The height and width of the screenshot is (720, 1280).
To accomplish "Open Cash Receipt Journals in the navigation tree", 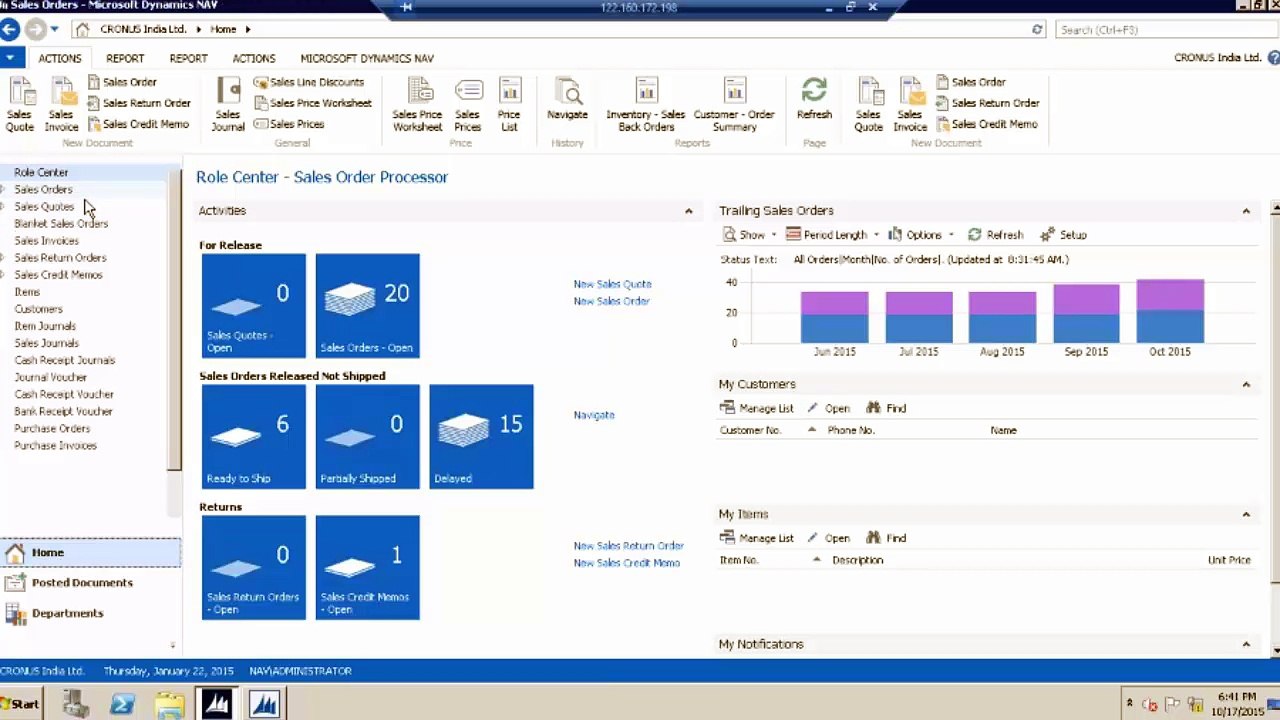I will click(65, 360).
